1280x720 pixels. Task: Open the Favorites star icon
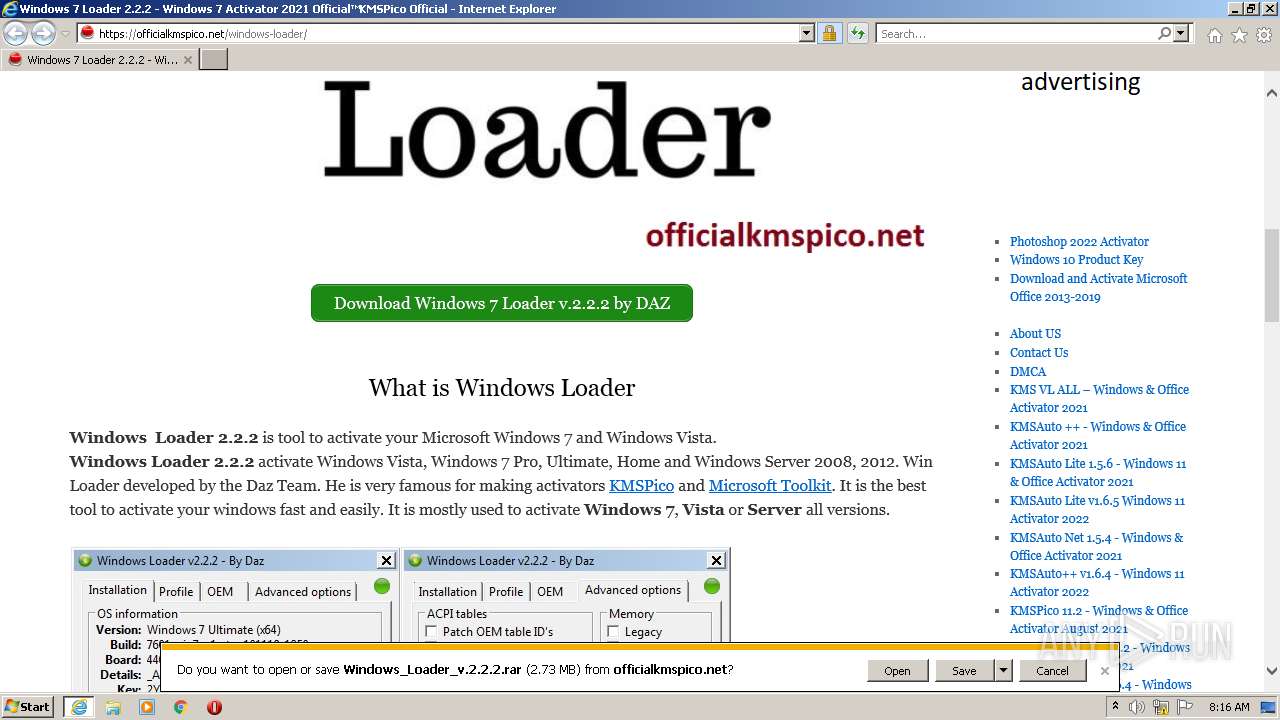click(1239, 35)
